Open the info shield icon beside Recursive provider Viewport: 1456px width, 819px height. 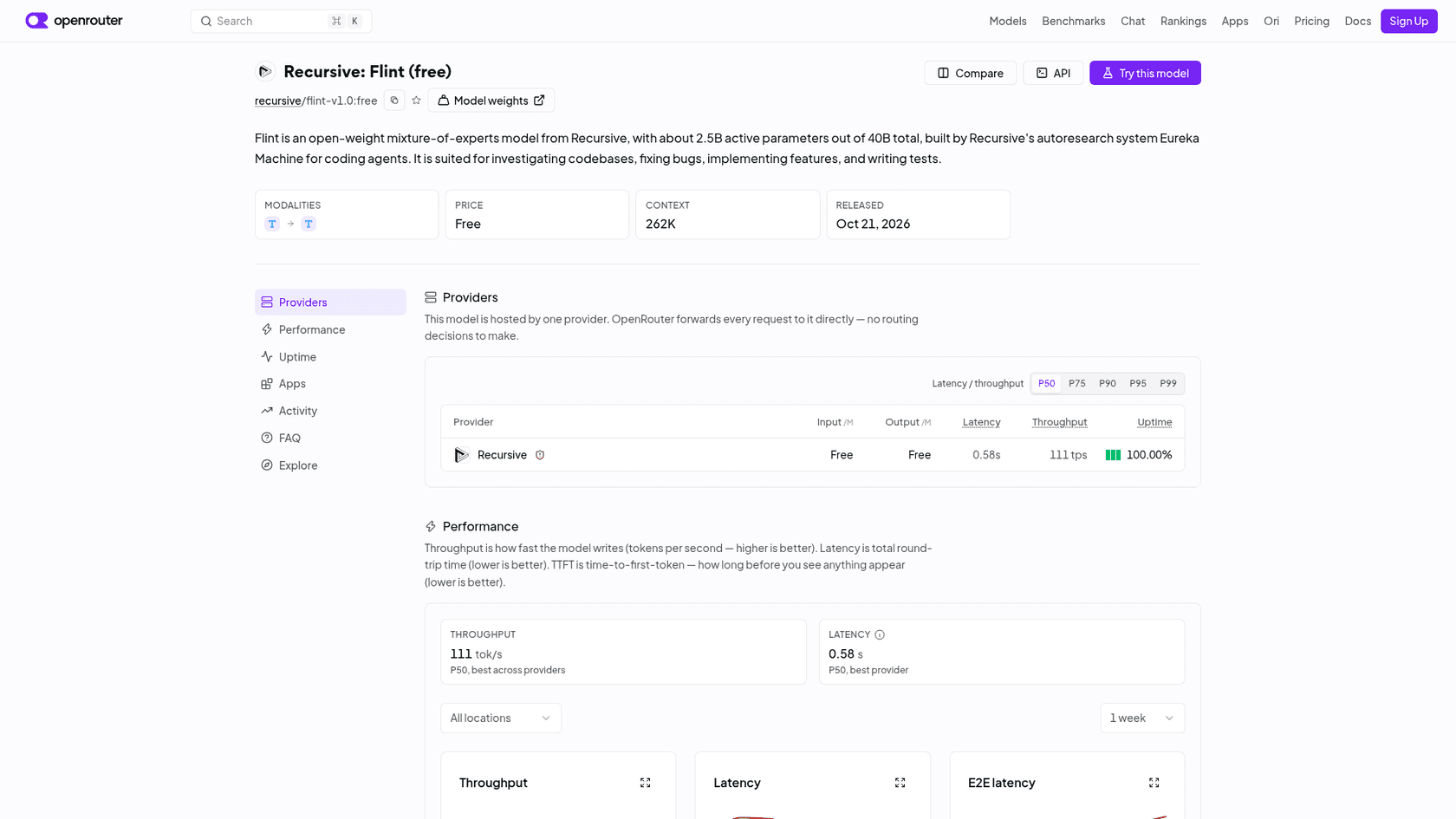click(540, 455)
